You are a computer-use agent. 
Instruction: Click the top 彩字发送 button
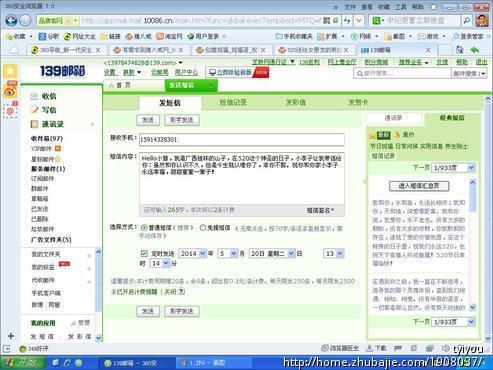(x=182, y=120)
